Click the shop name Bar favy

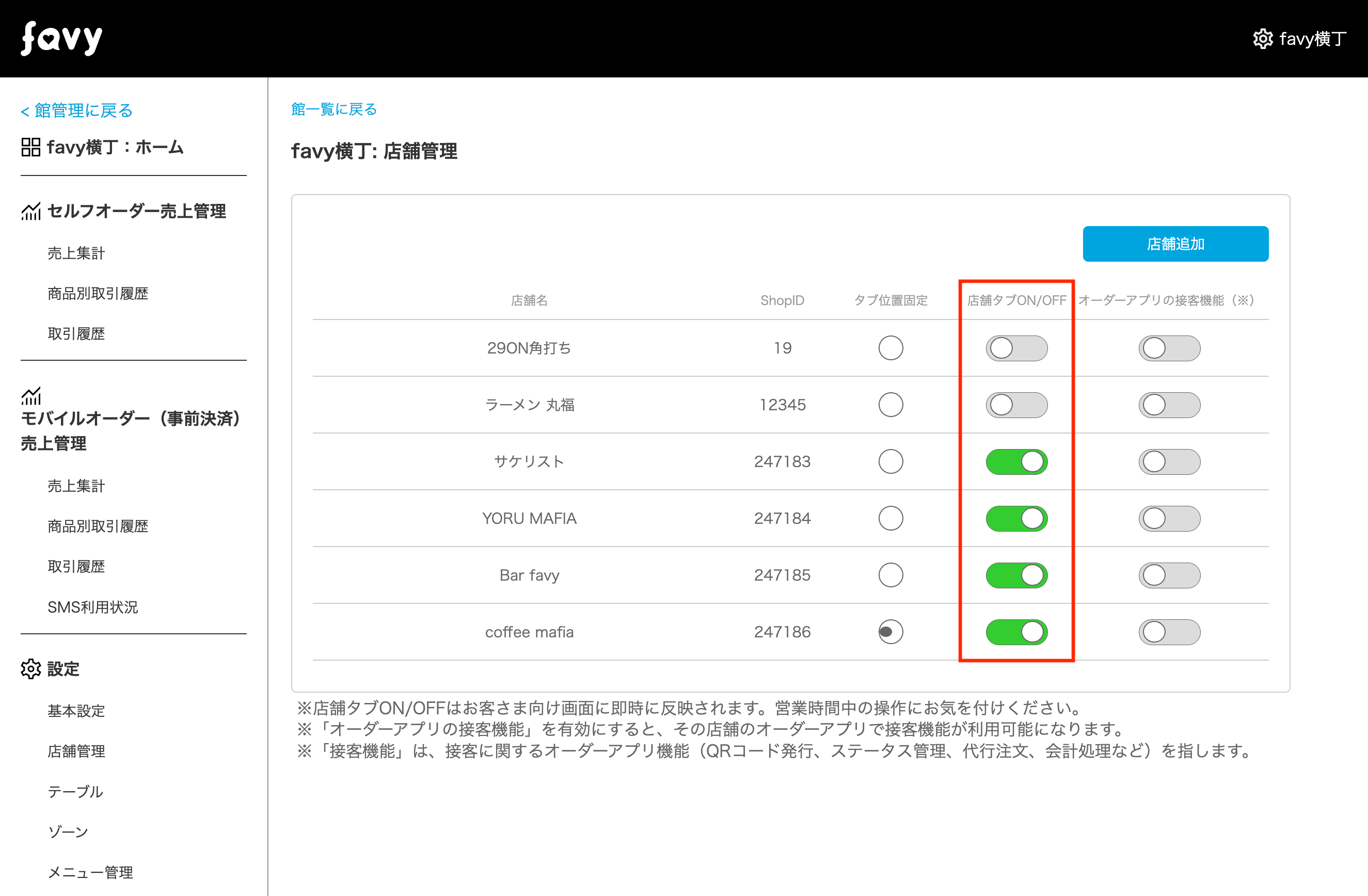pyautogui.click(x=529, y=575)
